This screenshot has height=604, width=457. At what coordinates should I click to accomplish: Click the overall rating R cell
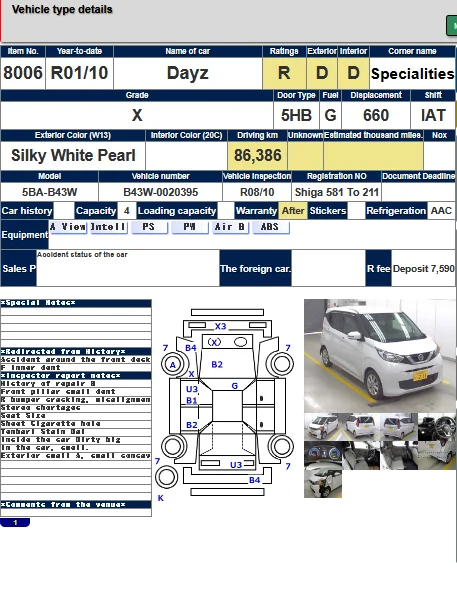tap(284, 73)
